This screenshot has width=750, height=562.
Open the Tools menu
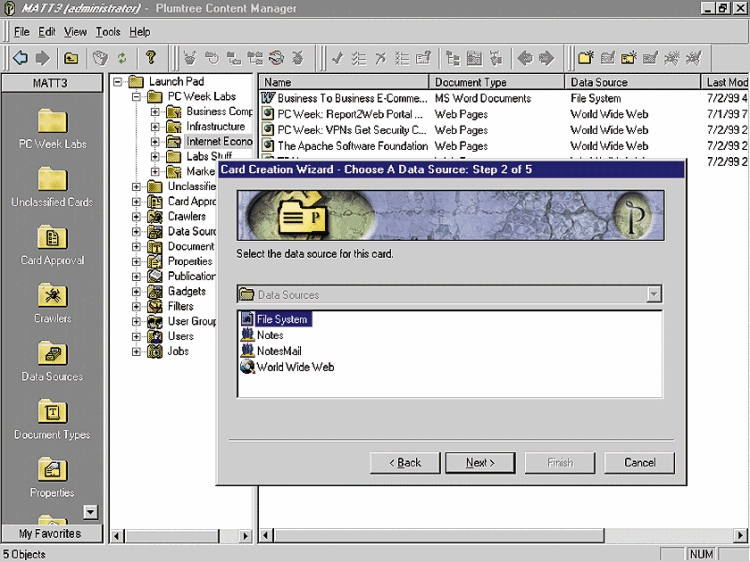pos(108,32)
